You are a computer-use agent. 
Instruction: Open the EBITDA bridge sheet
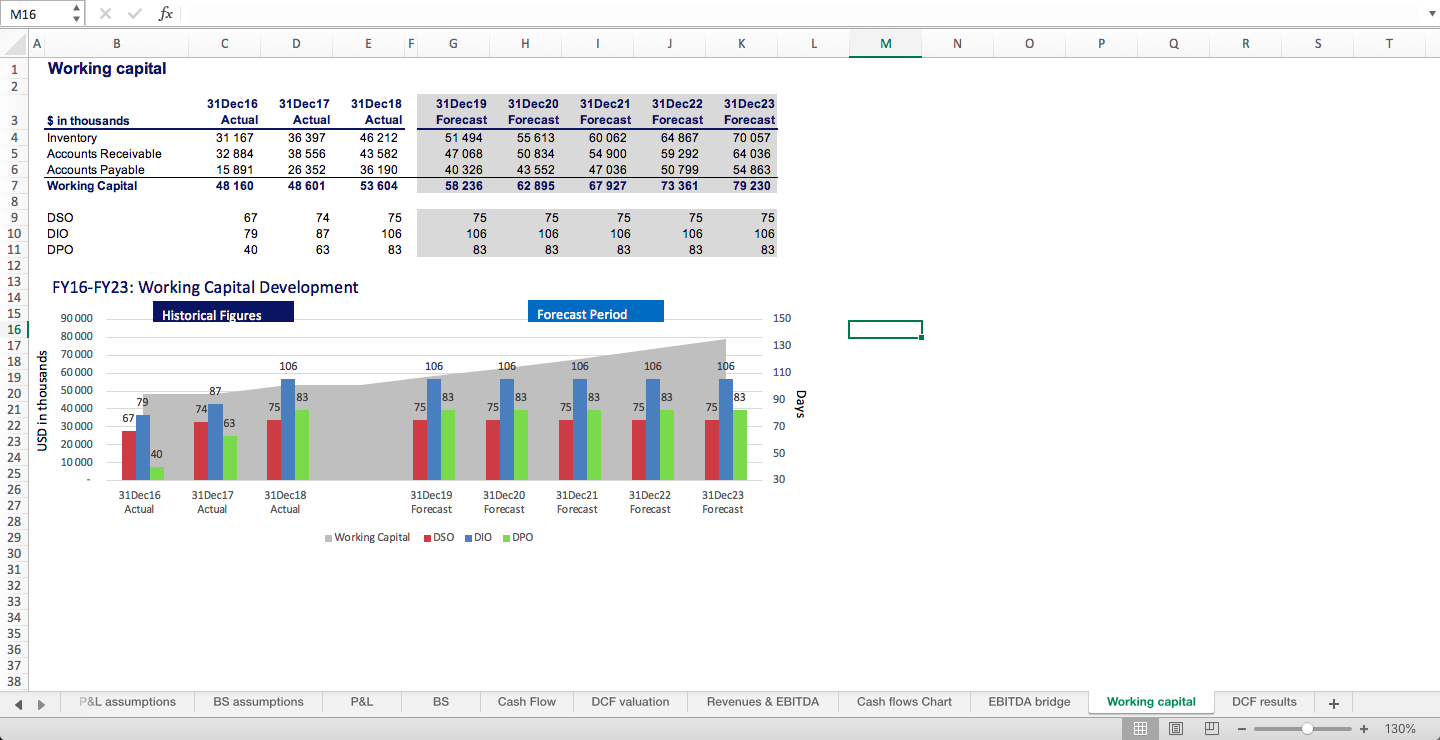tap(1029, 701)
